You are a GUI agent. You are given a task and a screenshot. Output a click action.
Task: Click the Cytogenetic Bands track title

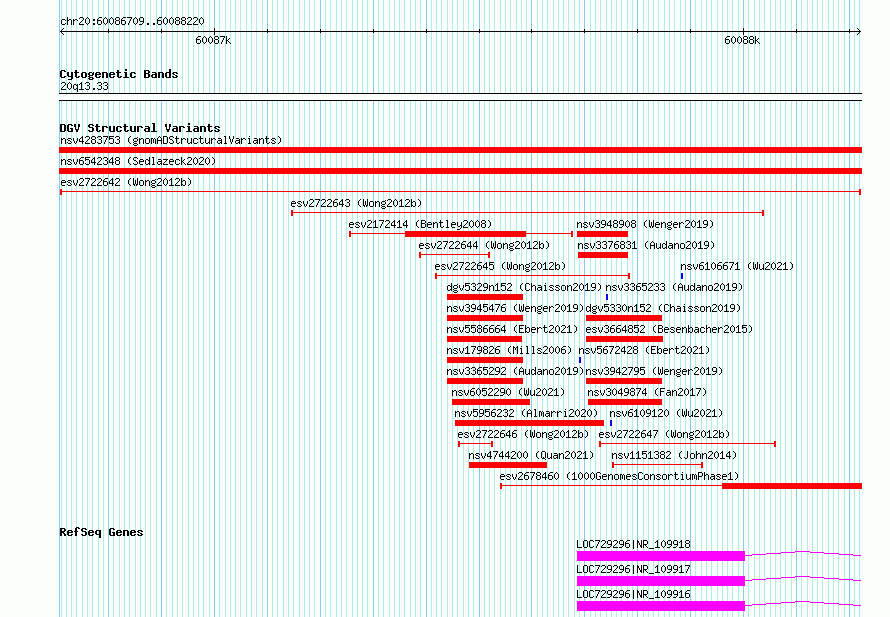pos(119,74)
